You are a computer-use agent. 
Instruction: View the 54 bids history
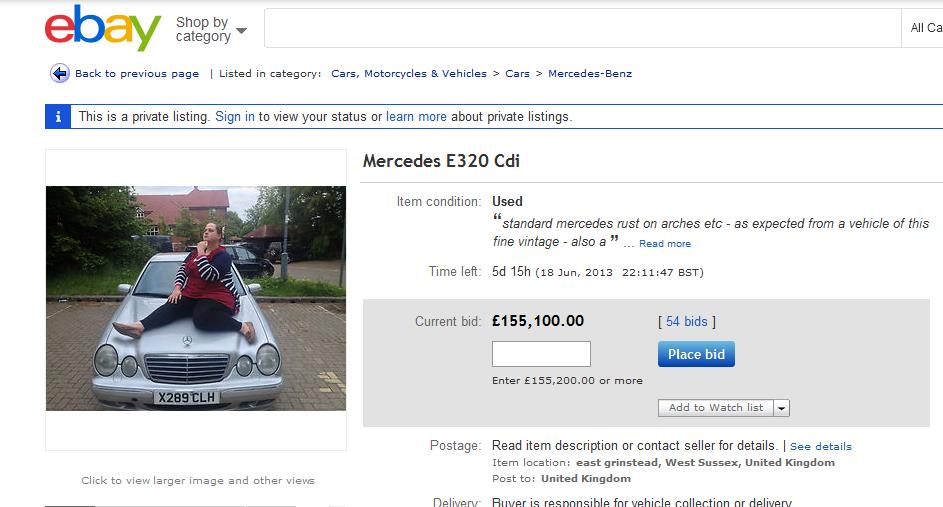(686, 321)
